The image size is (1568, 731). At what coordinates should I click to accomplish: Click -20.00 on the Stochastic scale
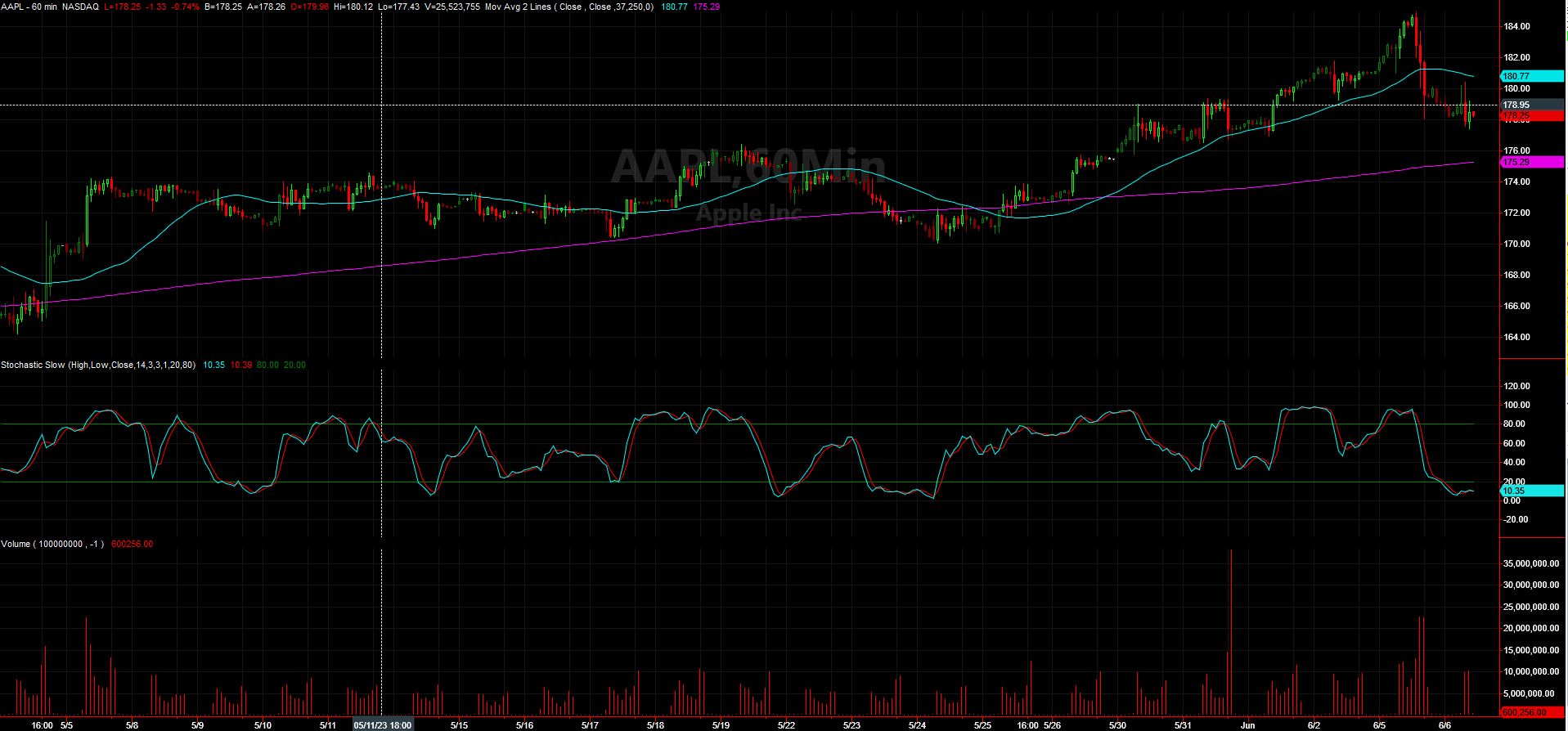1516,519
